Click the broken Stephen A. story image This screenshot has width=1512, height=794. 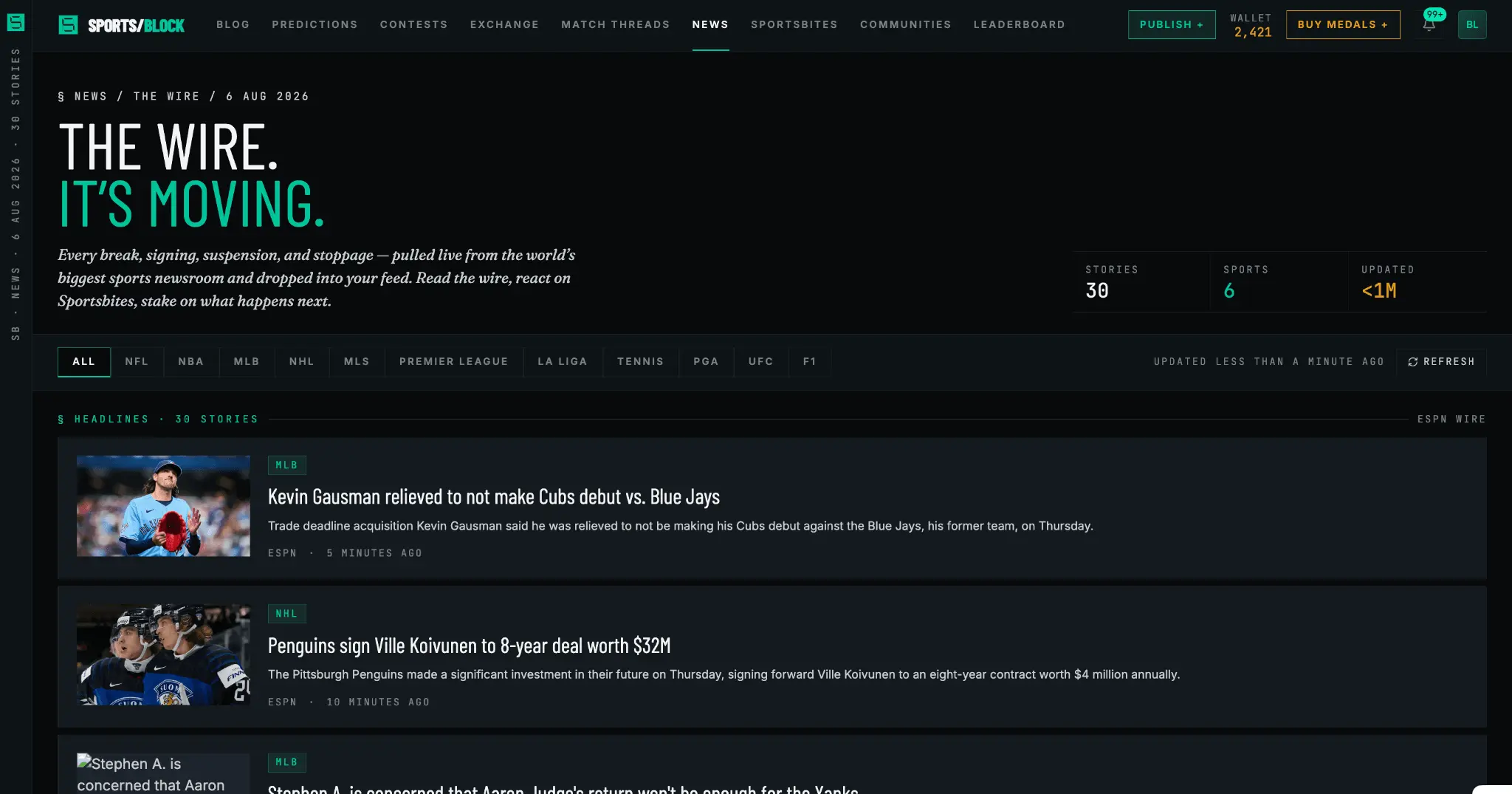click(x=163, y=773)
